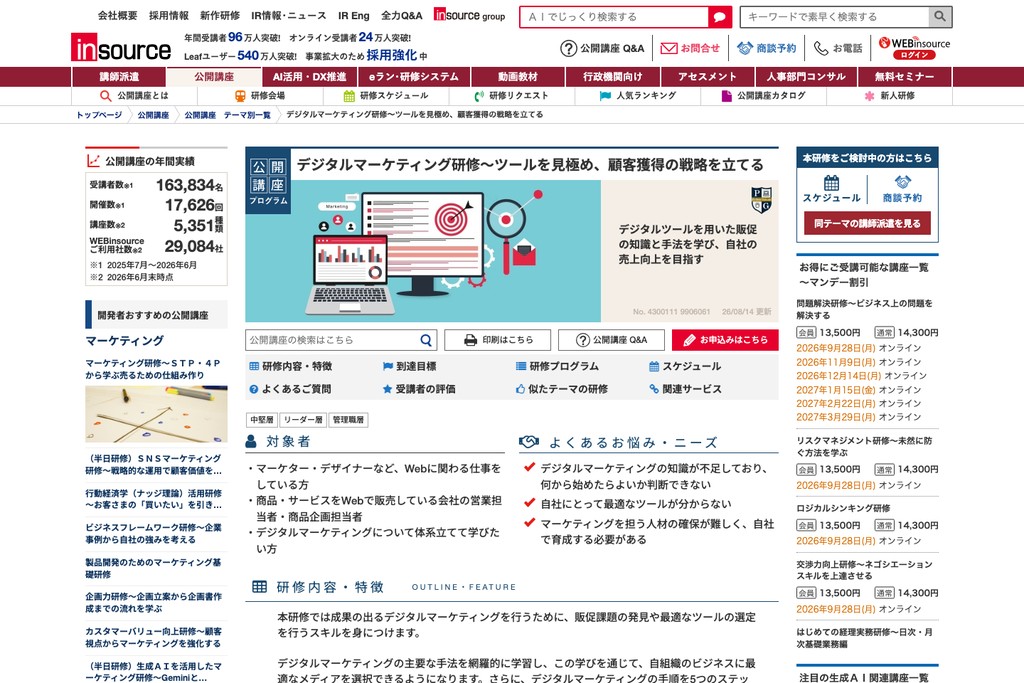
Task: Click the 人気ランキング flag icon
Action: coord(605,96)
